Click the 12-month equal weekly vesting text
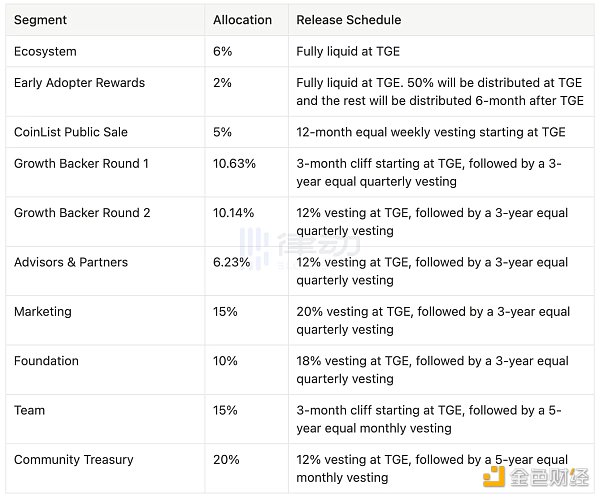Image resolution: width=600 pixels, height=498 pixels. [x=430, y=132]
